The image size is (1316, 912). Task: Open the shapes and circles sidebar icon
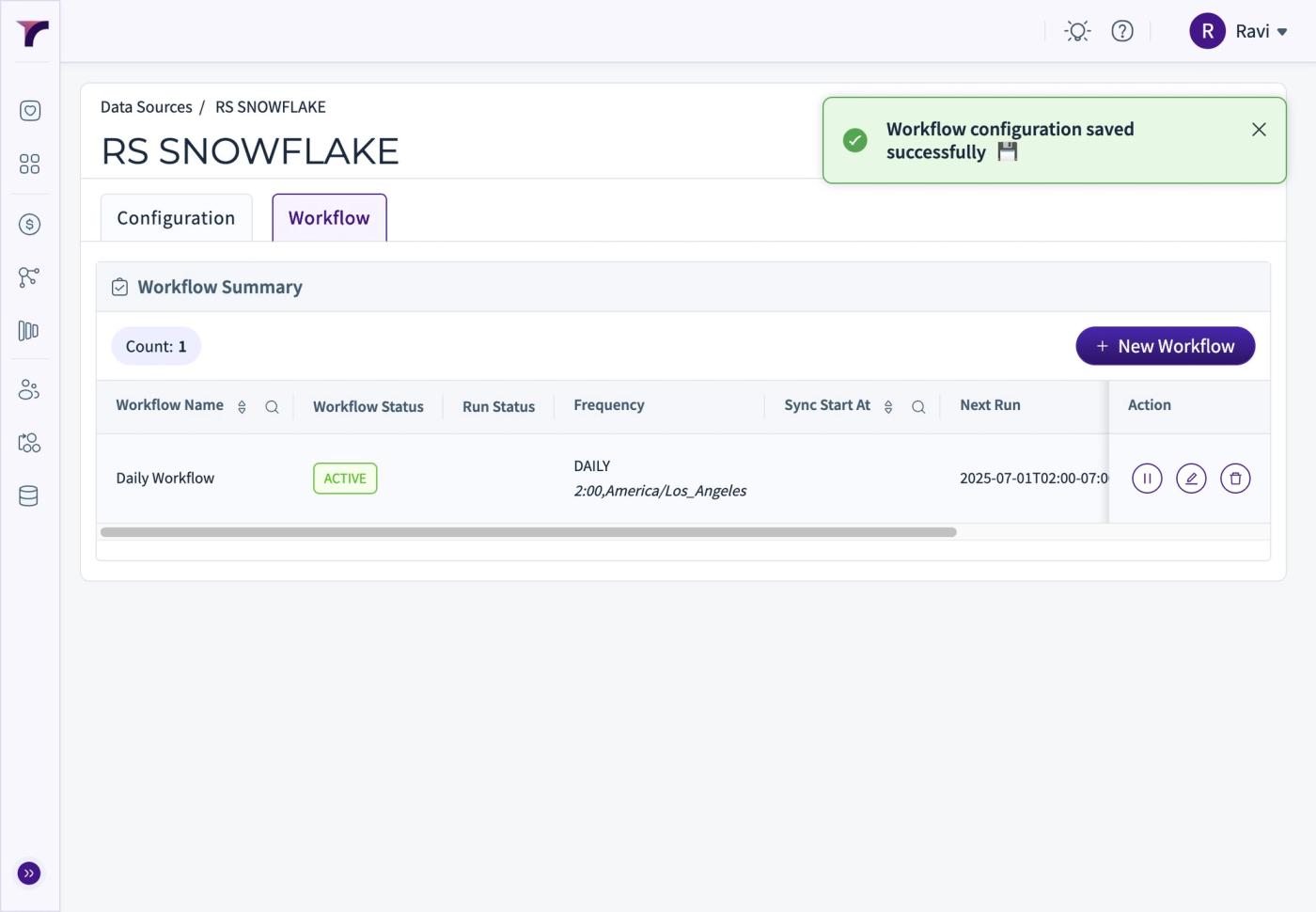[29, 443]
